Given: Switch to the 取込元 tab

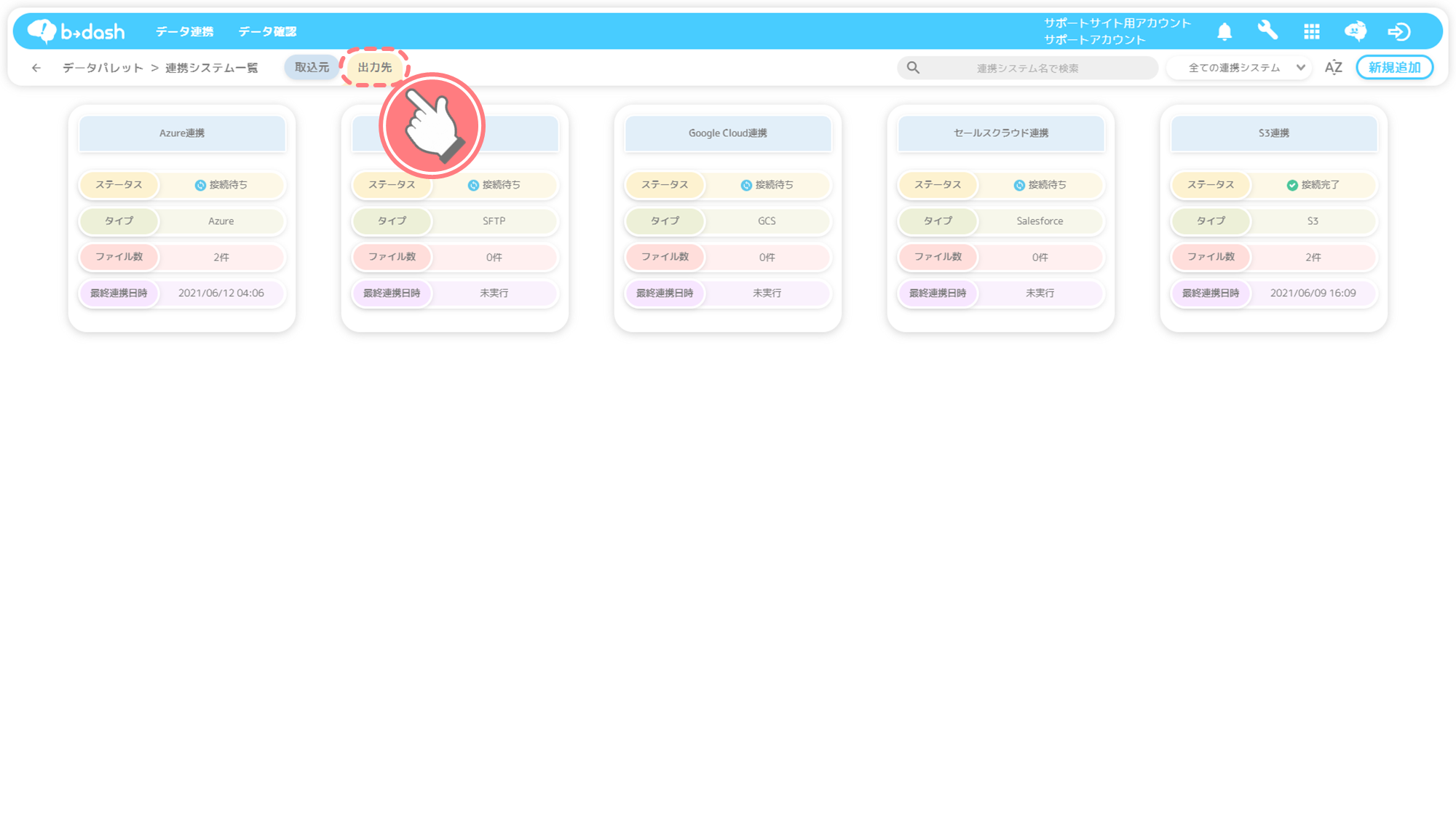Looking at the screenshot, I should pyautogui.click(x=312, y=67).
